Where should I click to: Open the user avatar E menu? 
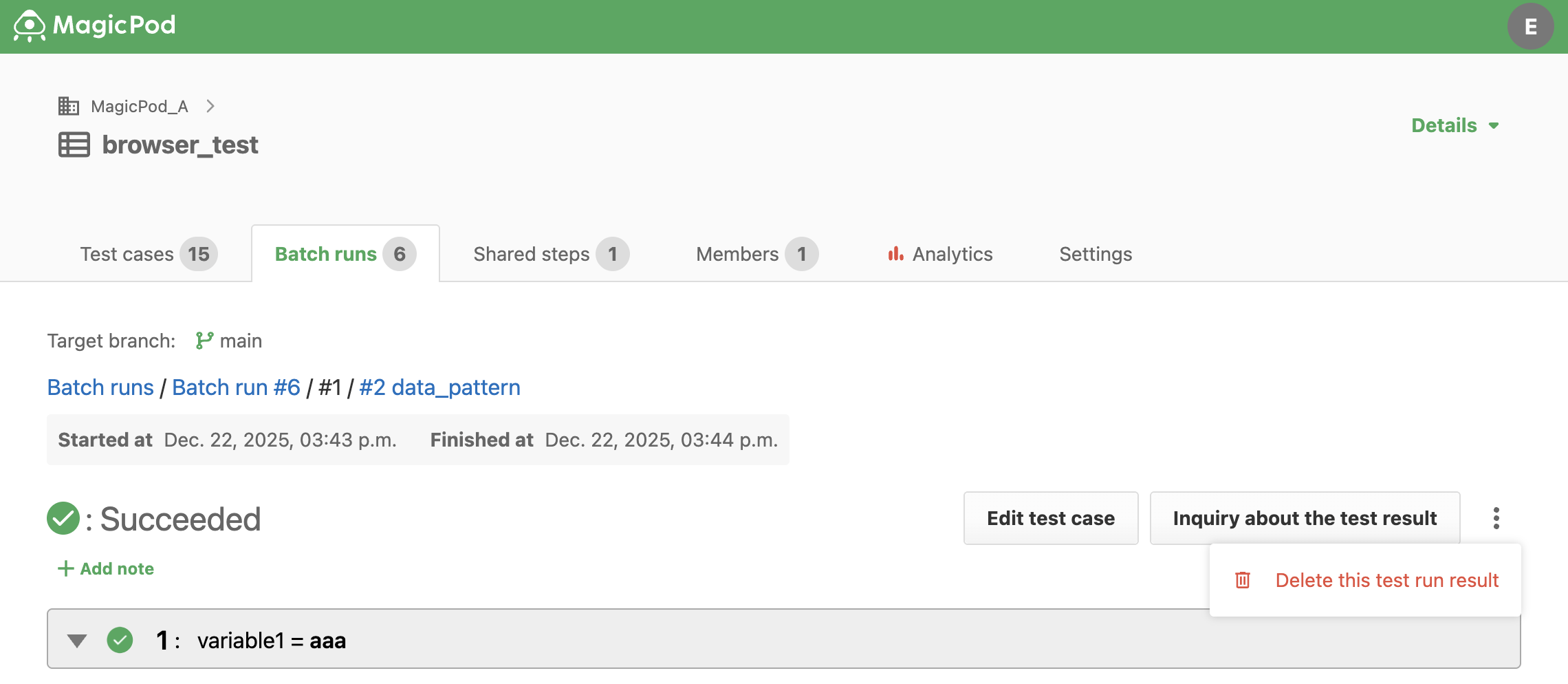(1530, 27)
